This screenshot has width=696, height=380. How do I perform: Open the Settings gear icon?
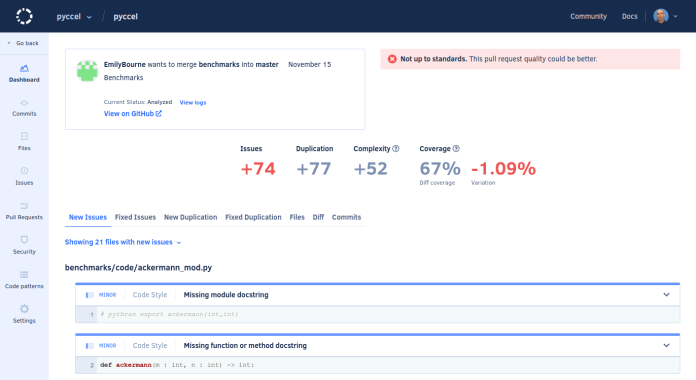click(x=24, y=309)
